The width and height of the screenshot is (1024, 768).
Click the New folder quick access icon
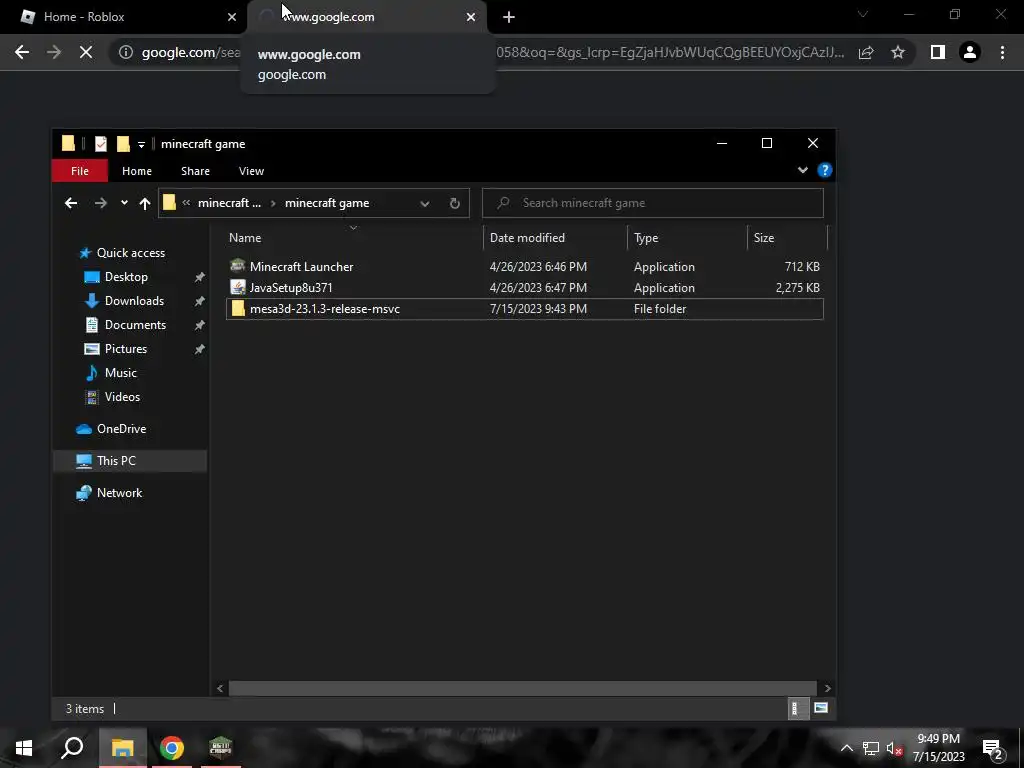[x=123, y=144]
